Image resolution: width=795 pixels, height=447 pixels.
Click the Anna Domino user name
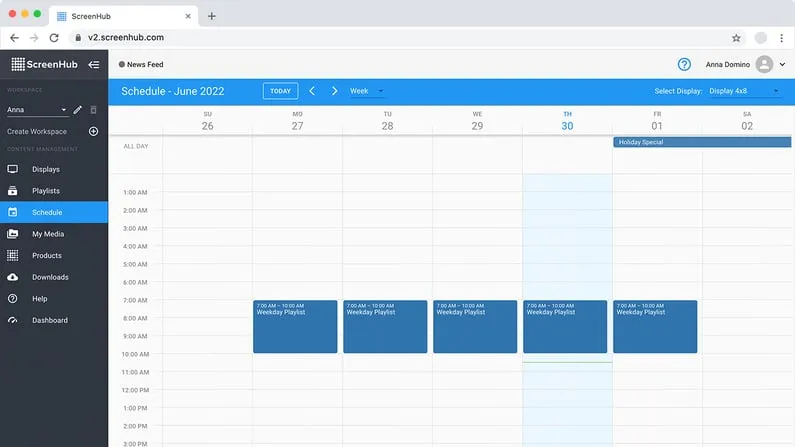coord(728,64)
